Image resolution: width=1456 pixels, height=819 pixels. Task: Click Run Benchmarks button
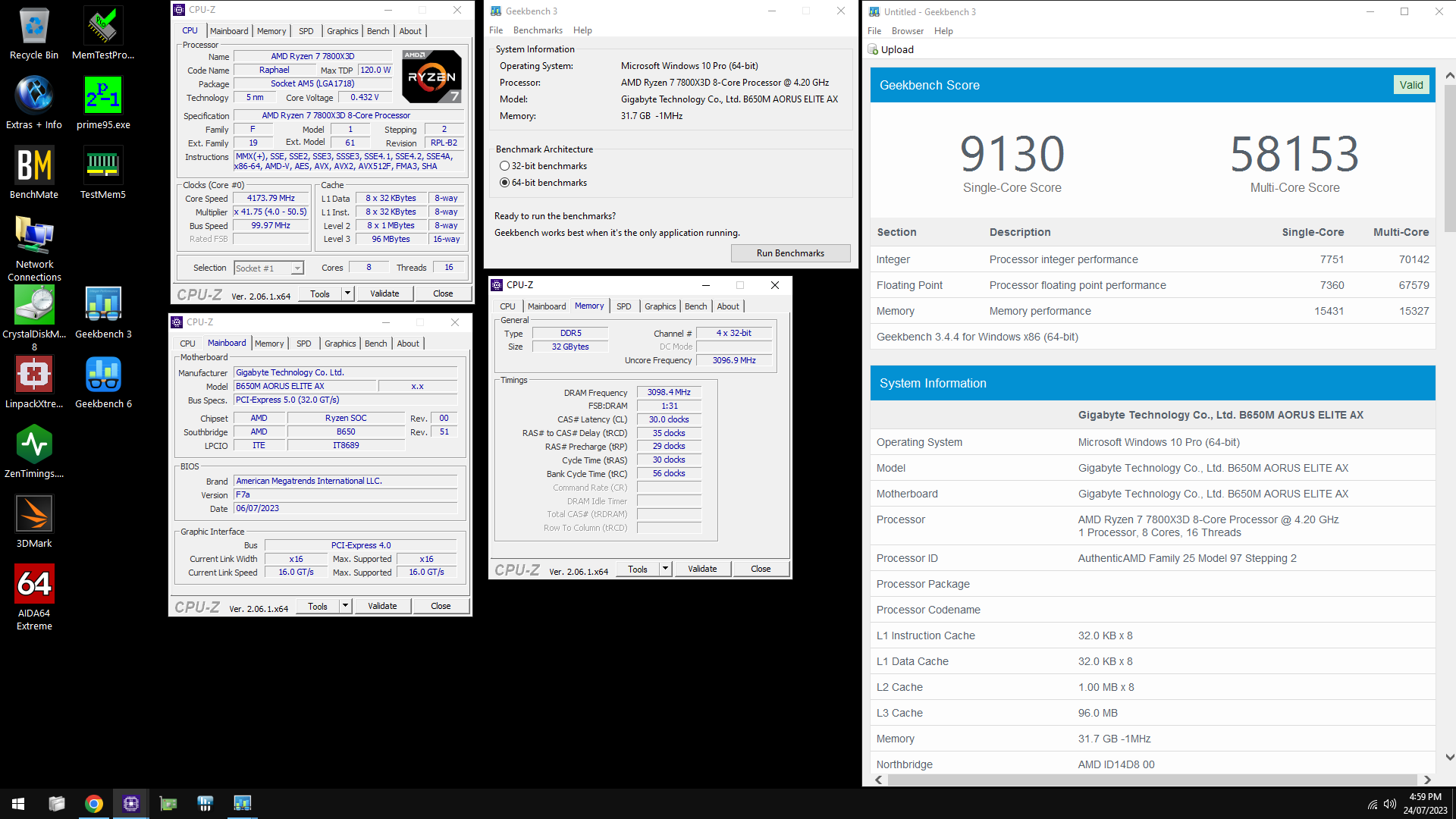point(790,253)
